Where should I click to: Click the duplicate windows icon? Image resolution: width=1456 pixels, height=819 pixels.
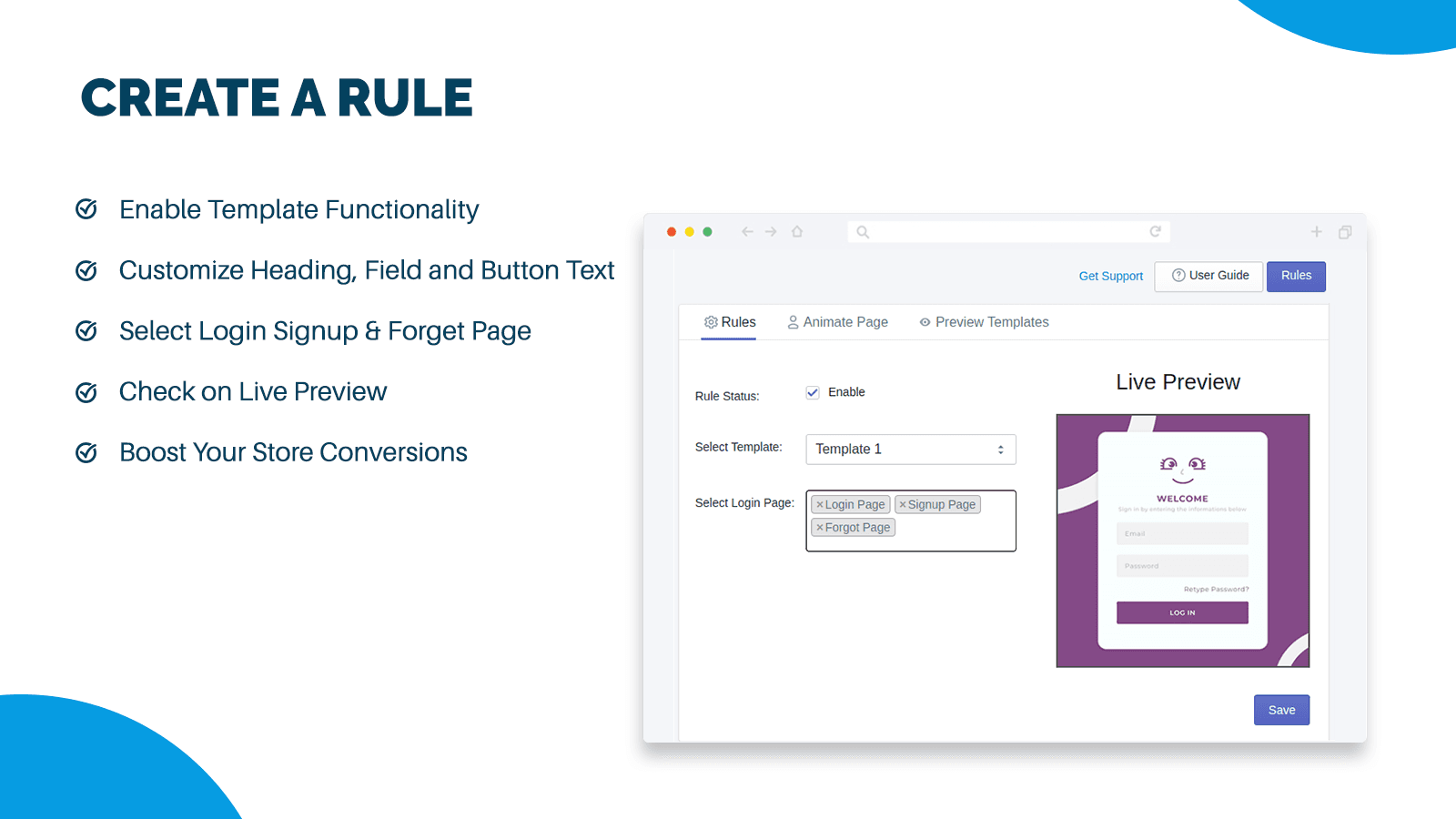coord(1344,233)
